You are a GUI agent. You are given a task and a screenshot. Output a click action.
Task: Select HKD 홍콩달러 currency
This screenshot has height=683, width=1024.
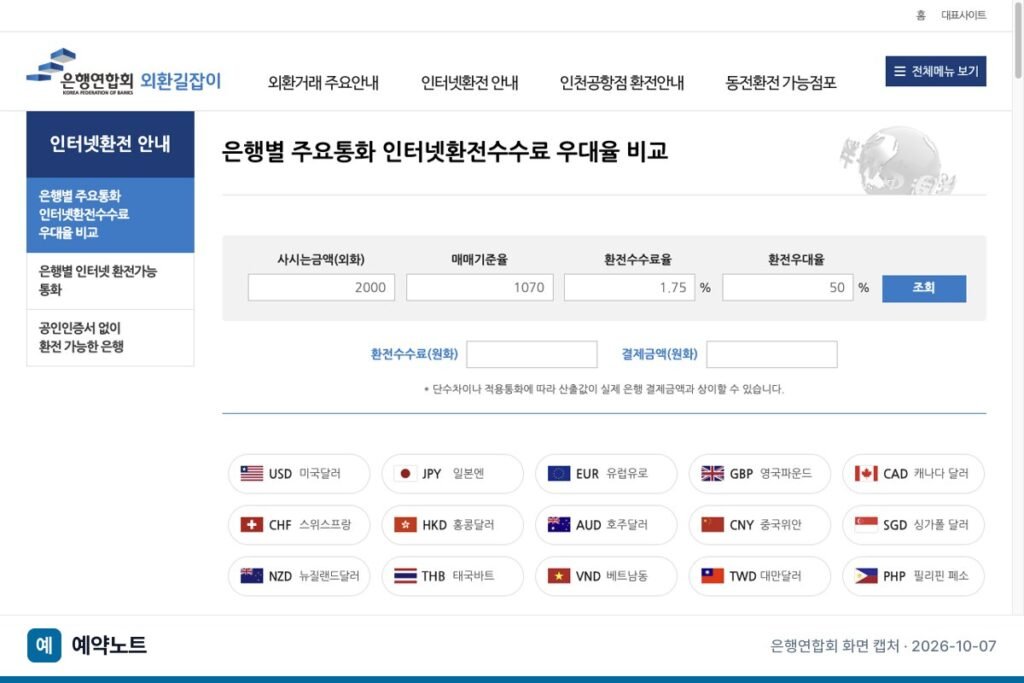[453, 524]
